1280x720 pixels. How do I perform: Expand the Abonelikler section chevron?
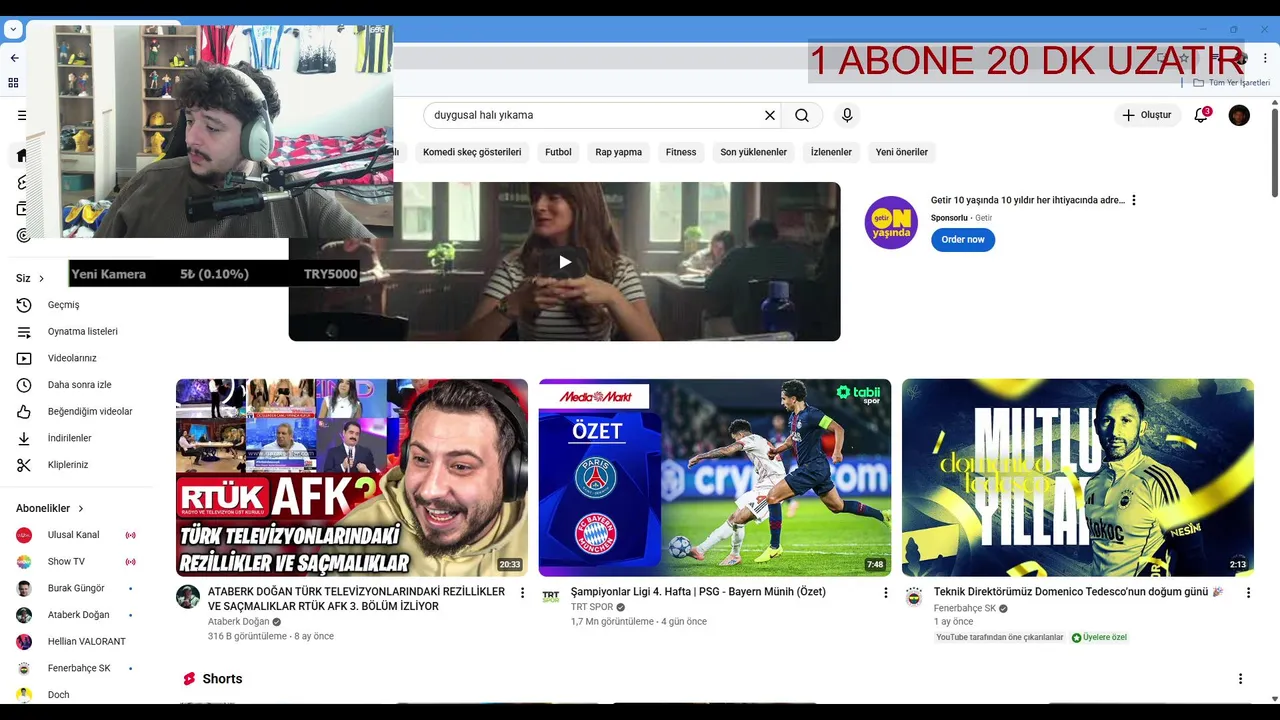pyautogui.click(x=81, y=509)
